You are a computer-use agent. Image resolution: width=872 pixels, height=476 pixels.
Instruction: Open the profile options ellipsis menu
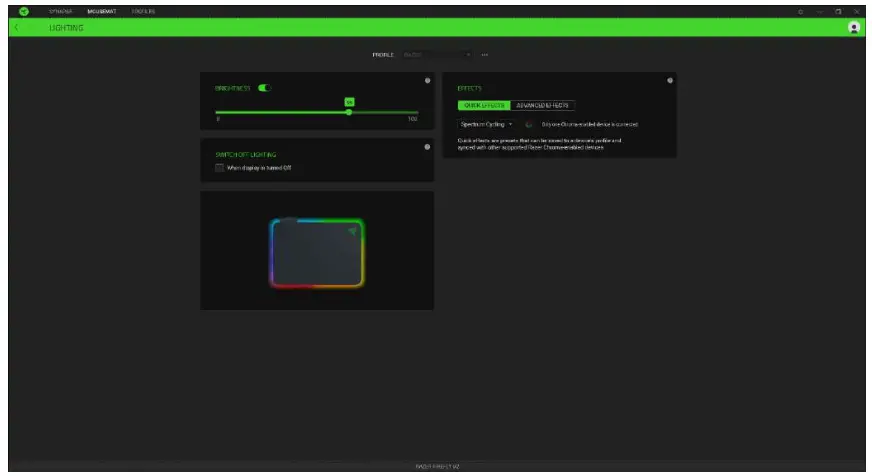click(485, 54)
